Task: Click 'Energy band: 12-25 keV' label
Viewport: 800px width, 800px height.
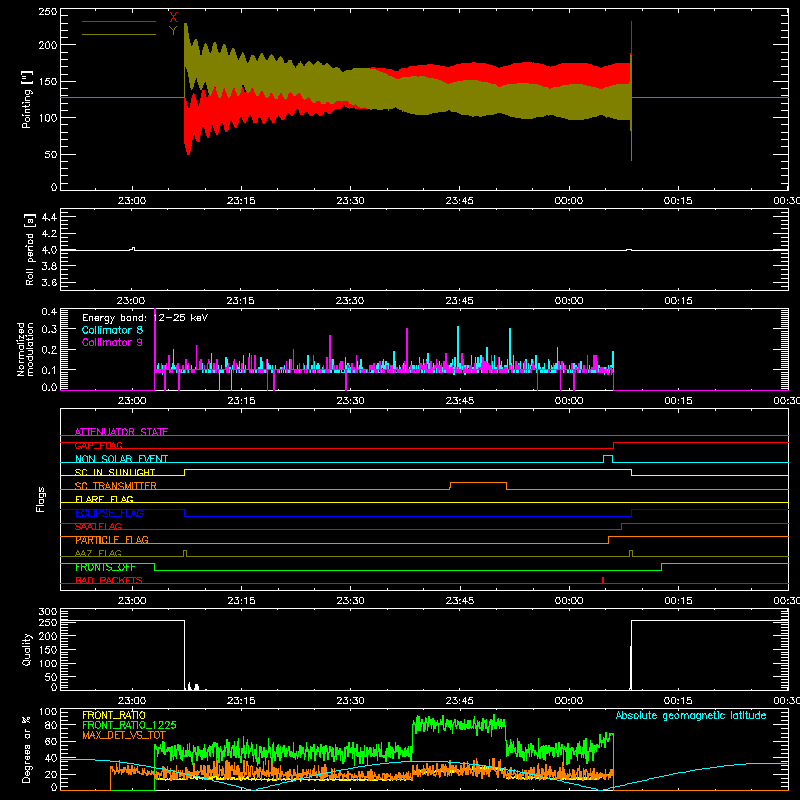Action: click(x=145, y=318)
